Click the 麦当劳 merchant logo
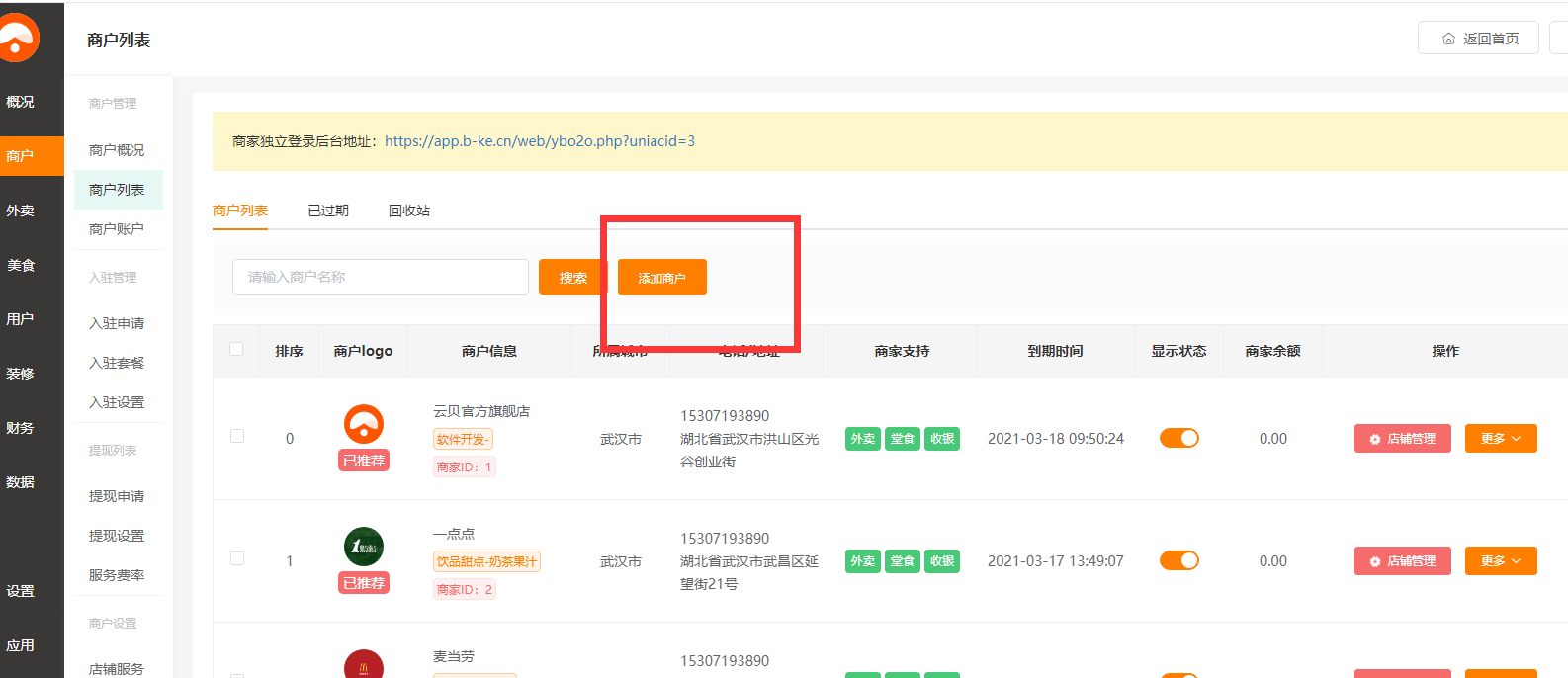Image resolution: width=1568 pixels, height=678 pixels. pos(364,664)
